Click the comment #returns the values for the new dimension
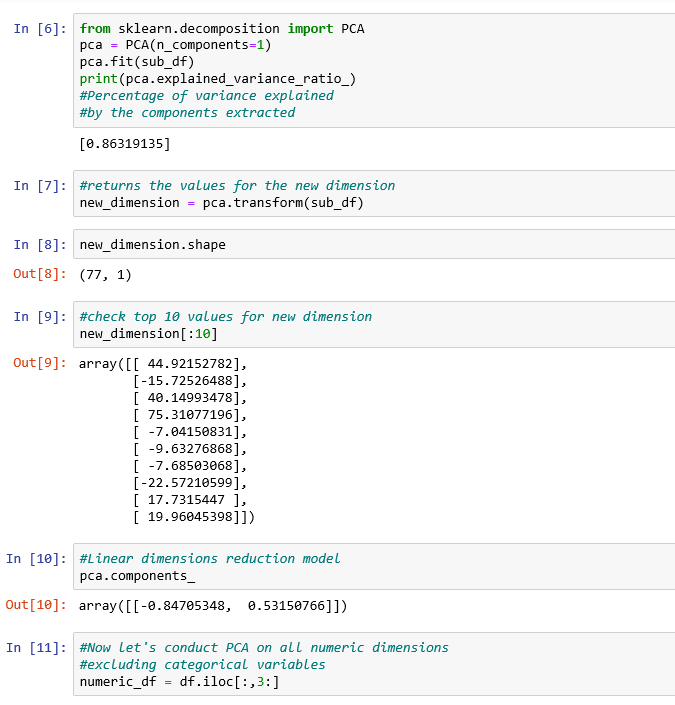Viewport: 675px width, 705px height. pyautogui.click(x=237, y=186)
